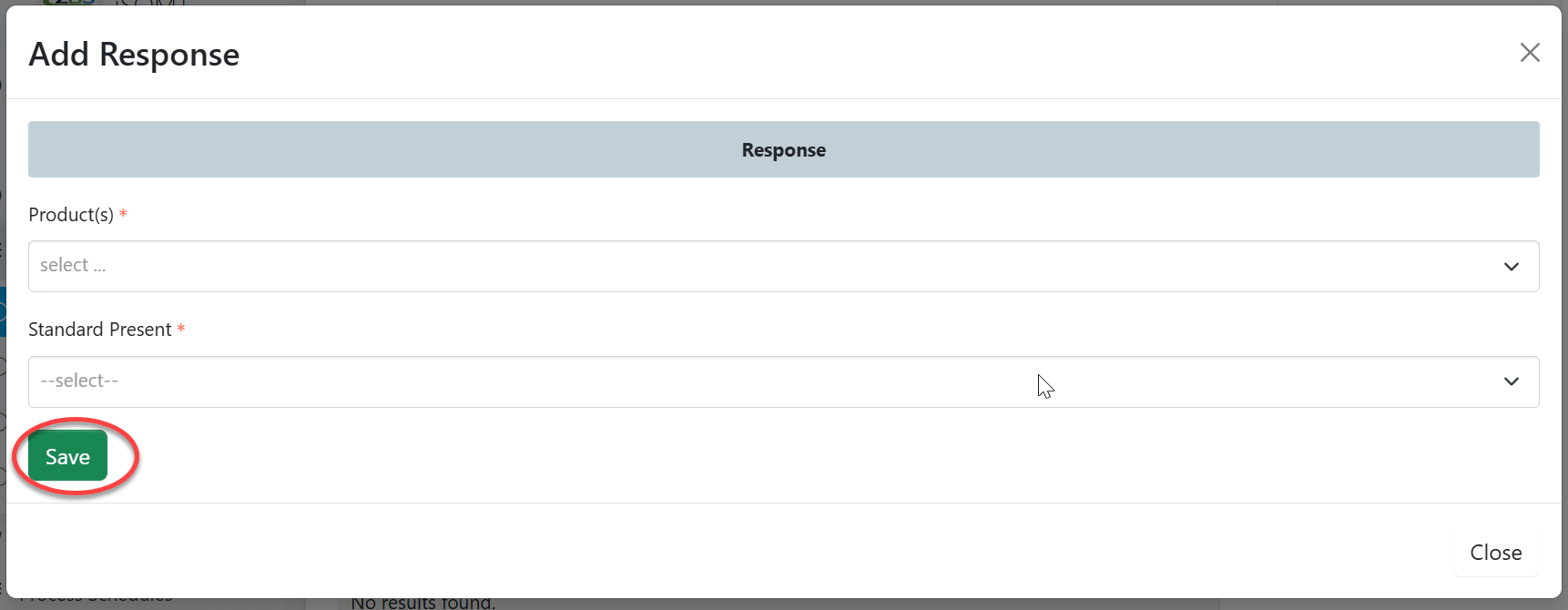Click the red asterisk beside Standard Present
The height and width of the screenshot is (610, 1568).
pos(181,330)
